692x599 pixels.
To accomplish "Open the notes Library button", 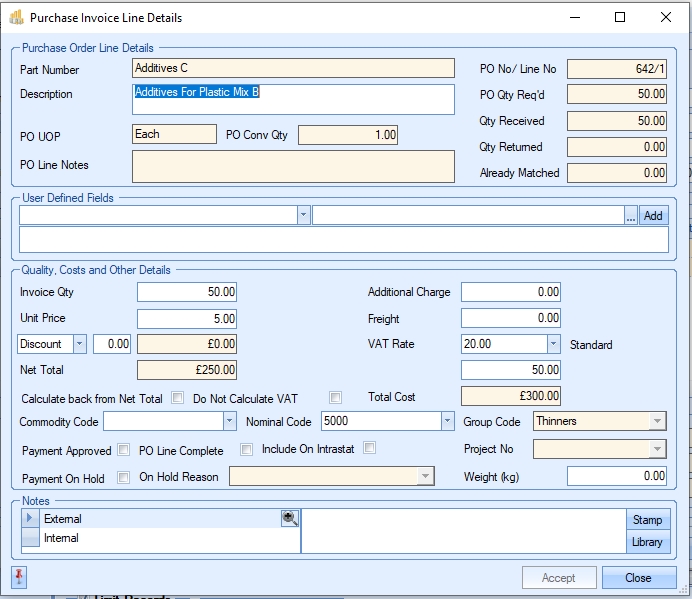I will pyautogui.click(x=647, y=542).
